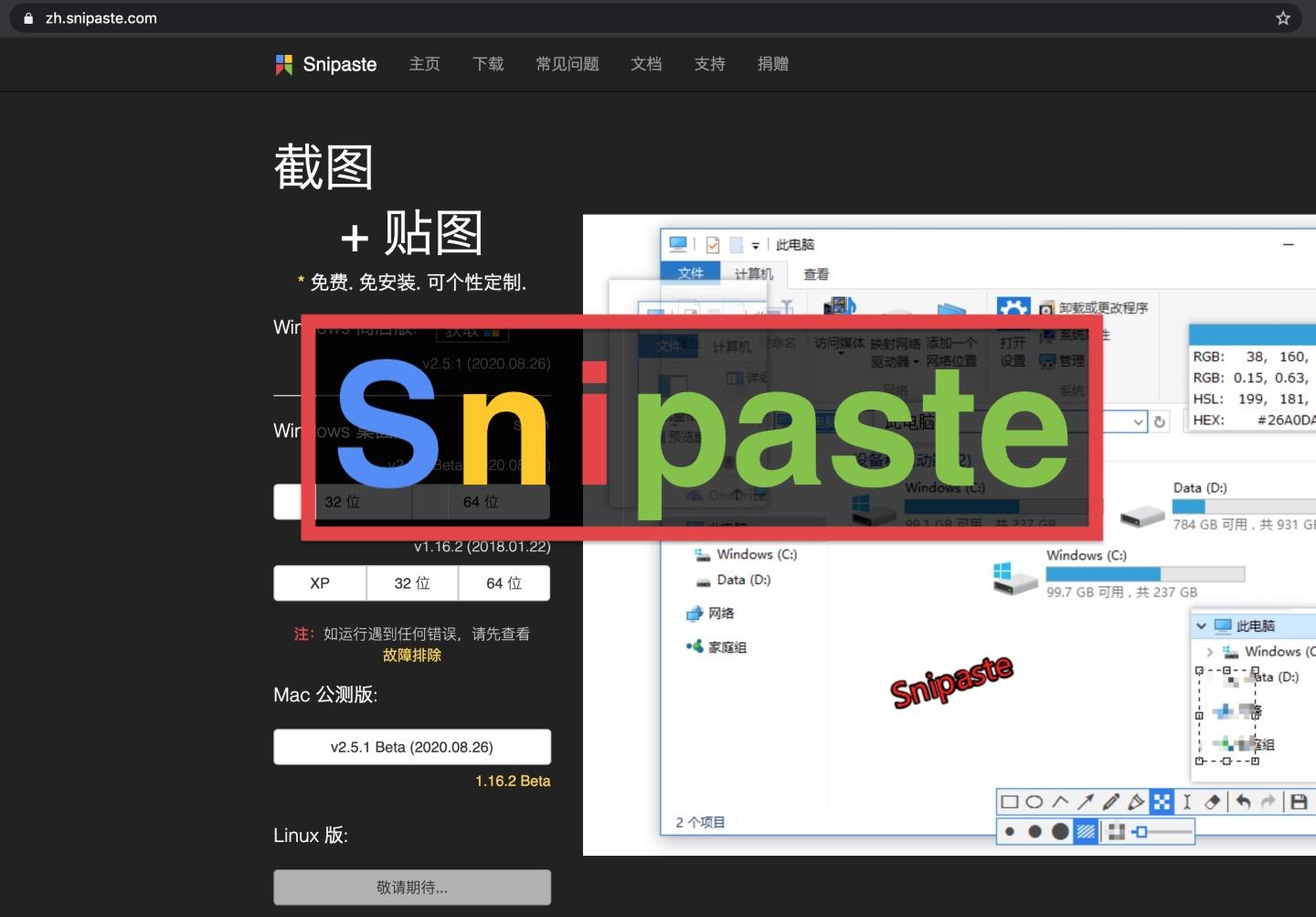1316x917 pixels.
Task: Click the undo arrow icon
Action: click(x=1244, y=802)
